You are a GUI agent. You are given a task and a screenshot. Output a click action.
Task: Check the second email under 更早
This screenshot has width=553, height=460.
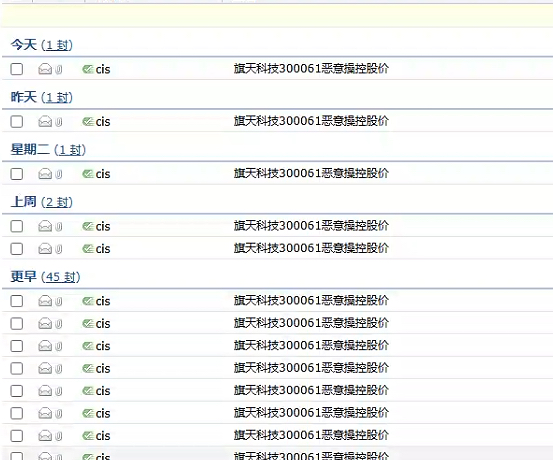17,323
